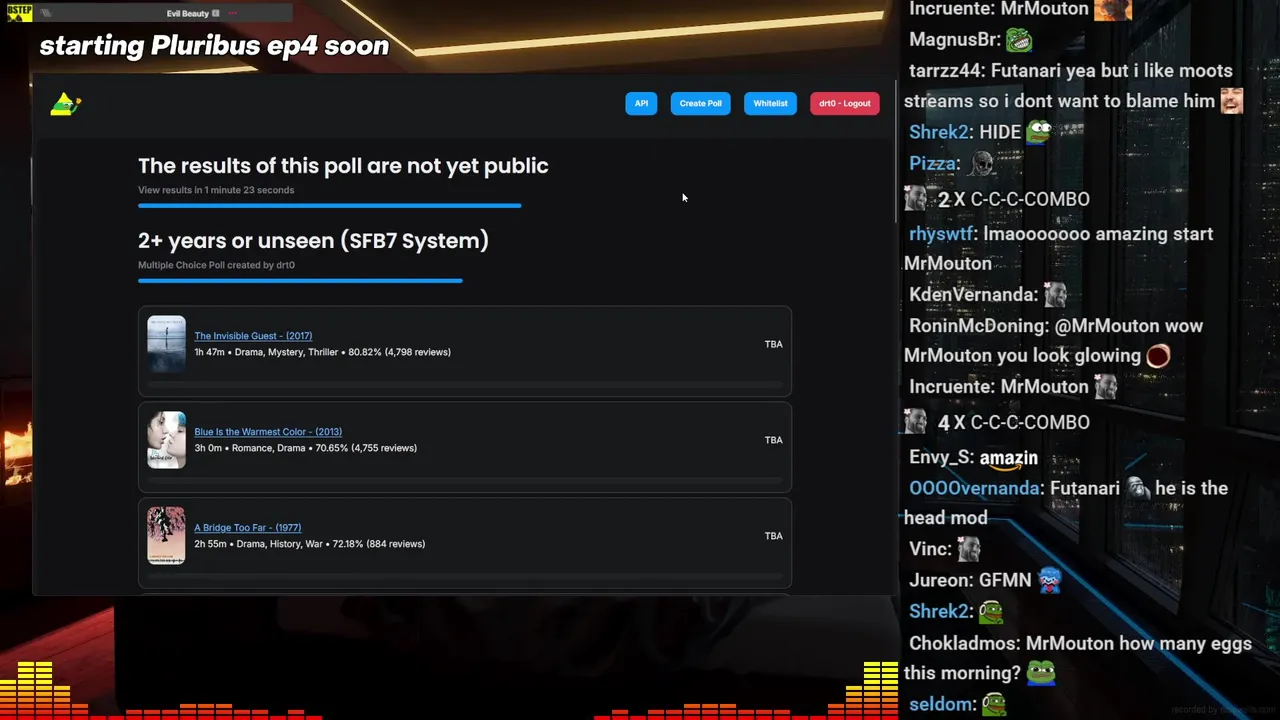This screenshot has height=720, width=1280.
Task: Click the TBA label for Blue Is the Warmest Color
Action: pyautogui.click(x=773, y=440)
